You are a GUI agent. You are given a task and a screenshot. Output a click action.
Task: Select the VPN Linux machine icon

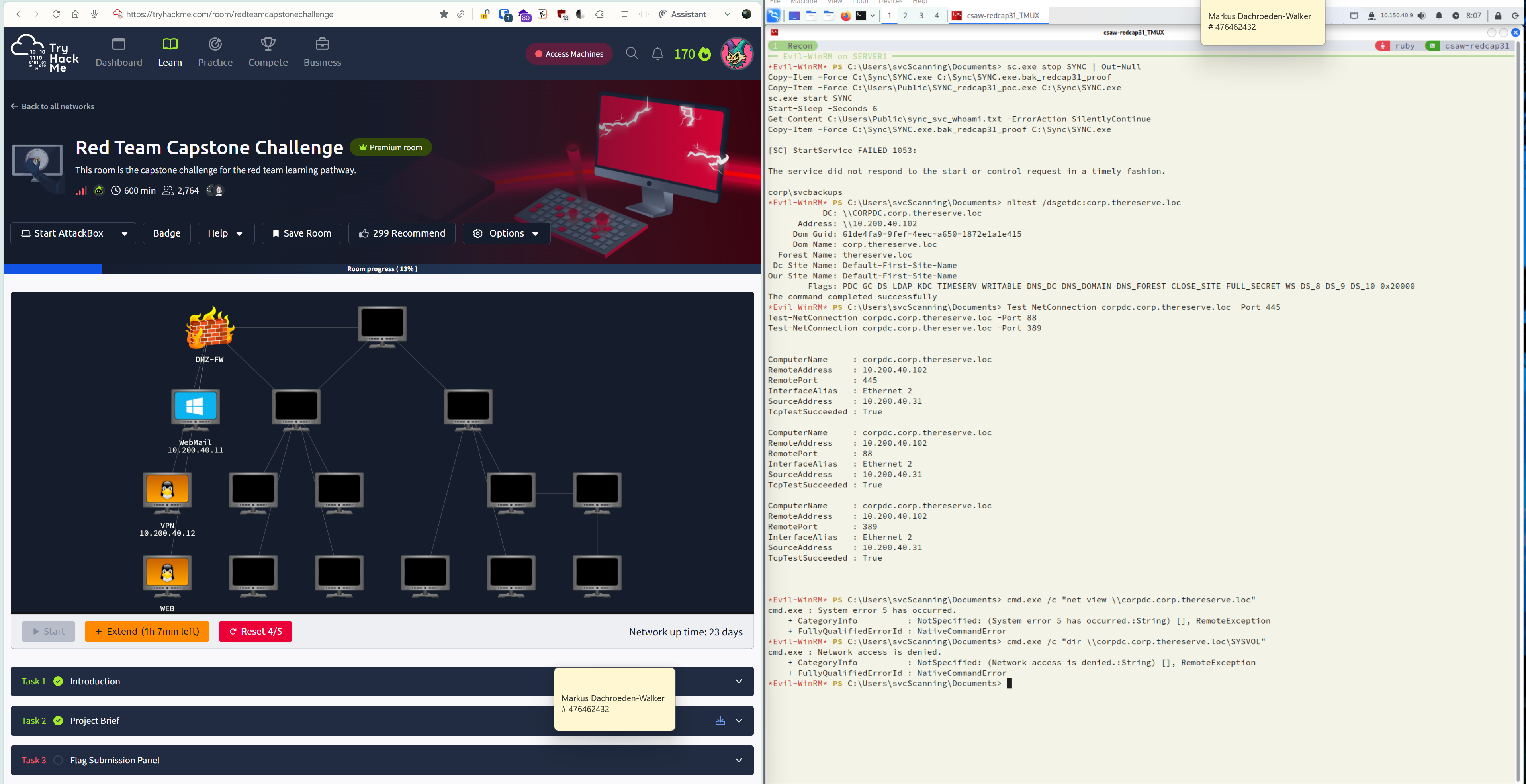pyautogui.click(x=167, y=490)
